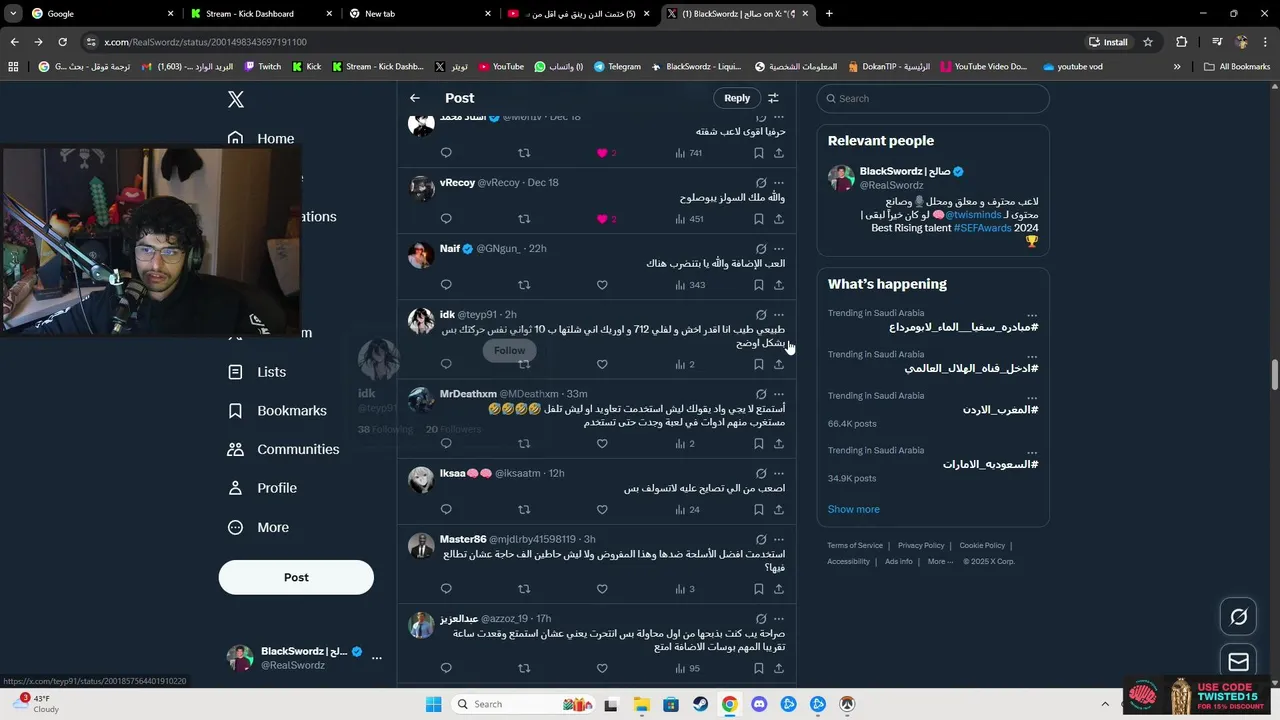Bookmark MrDeathxm's reply
Screen dimensions: 1280x720
coord(759,444)
